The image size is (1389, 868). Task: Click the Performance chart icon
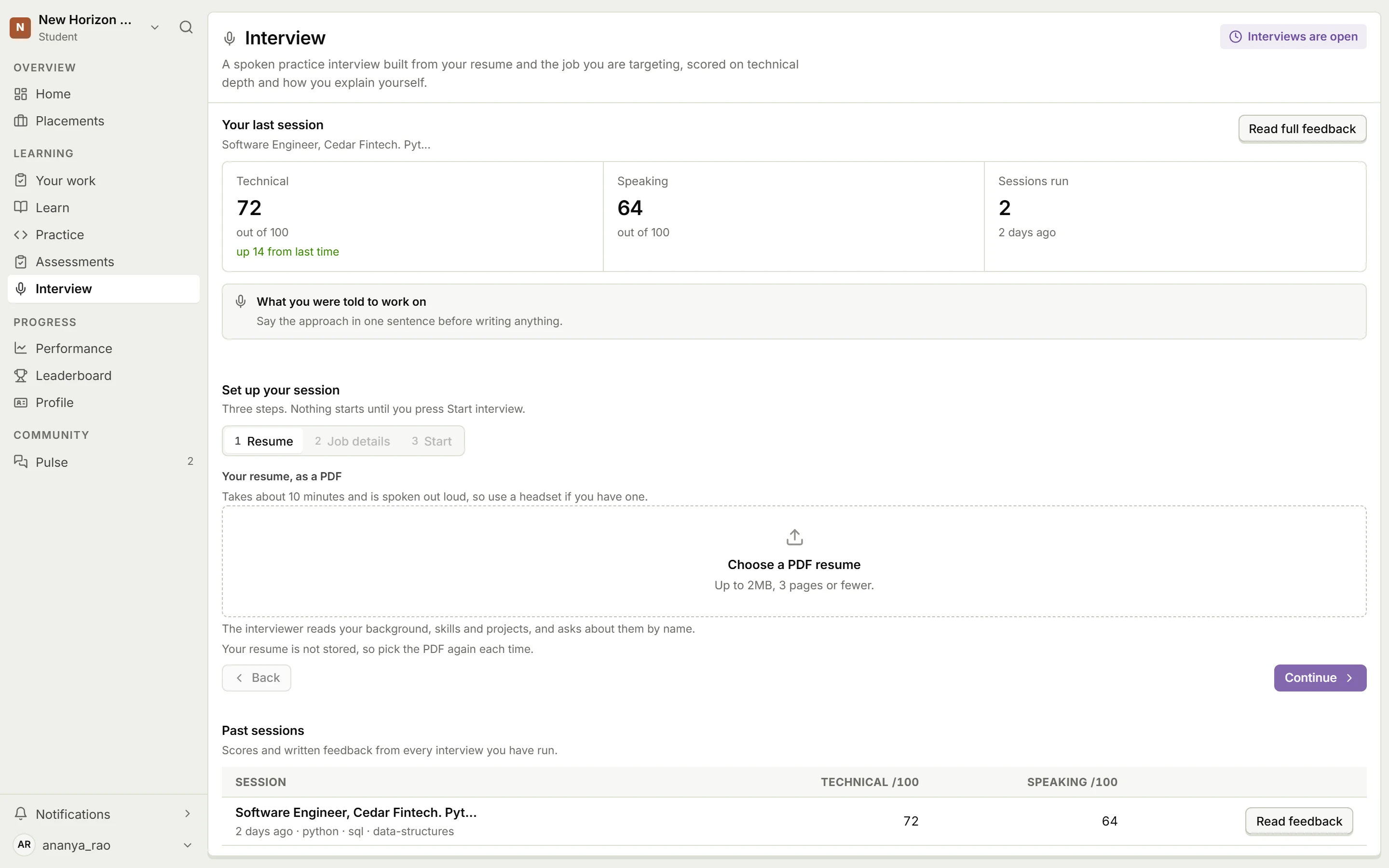[21, 348]
